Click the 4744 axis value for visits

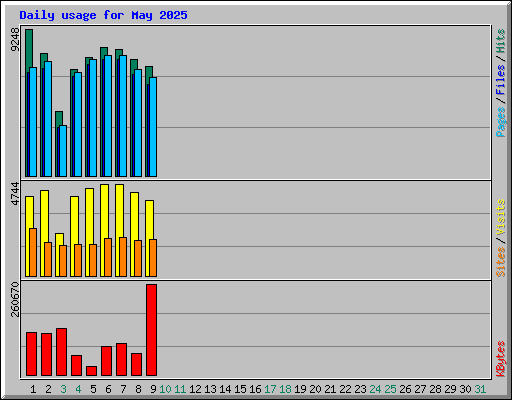pos(15,194)
